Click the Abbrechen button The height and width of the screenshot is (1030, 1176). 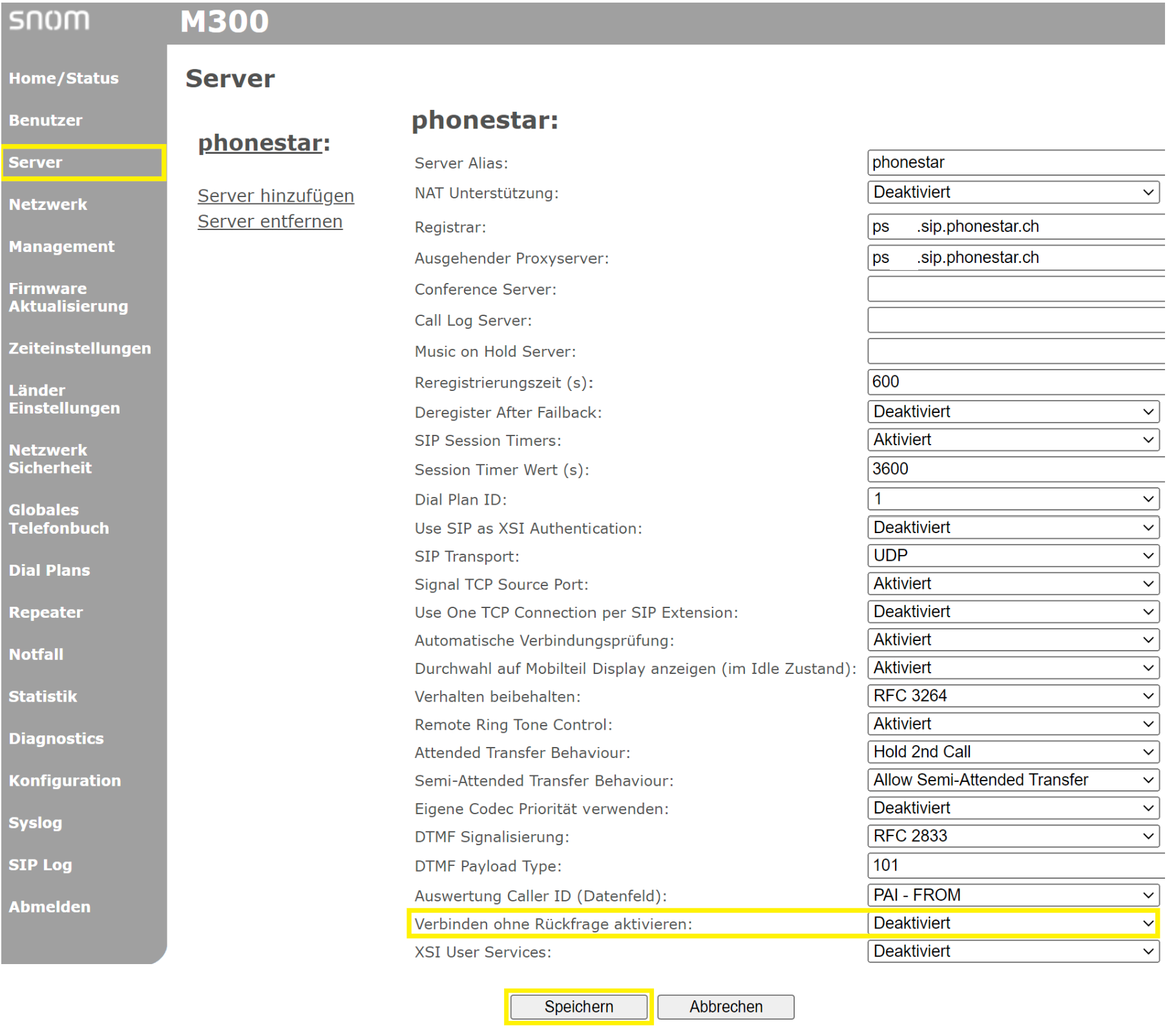click(x=726, y=1007)
